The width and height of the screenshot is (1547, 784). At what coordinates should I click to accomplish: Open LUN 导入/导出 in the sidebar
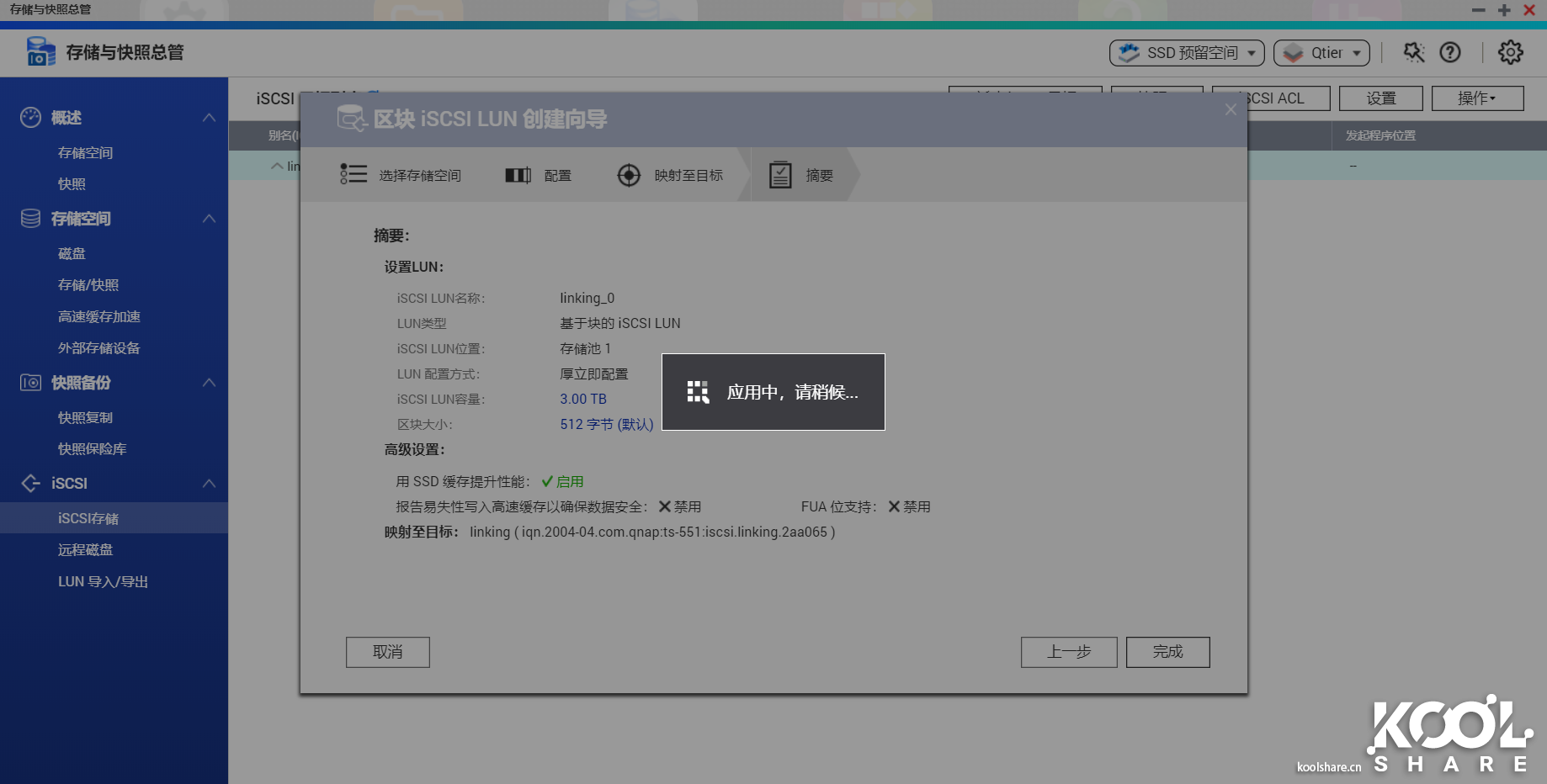(103, 582)
